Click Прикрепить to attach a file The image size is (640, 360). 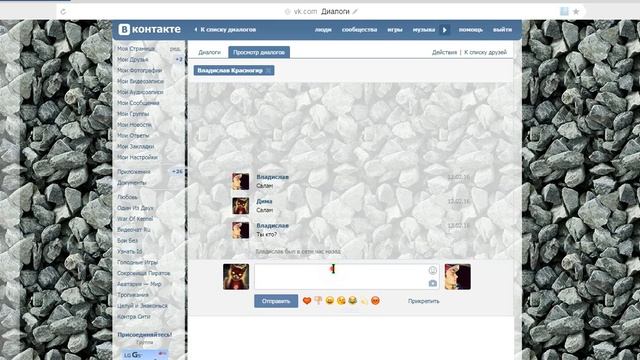pos(424,301)
